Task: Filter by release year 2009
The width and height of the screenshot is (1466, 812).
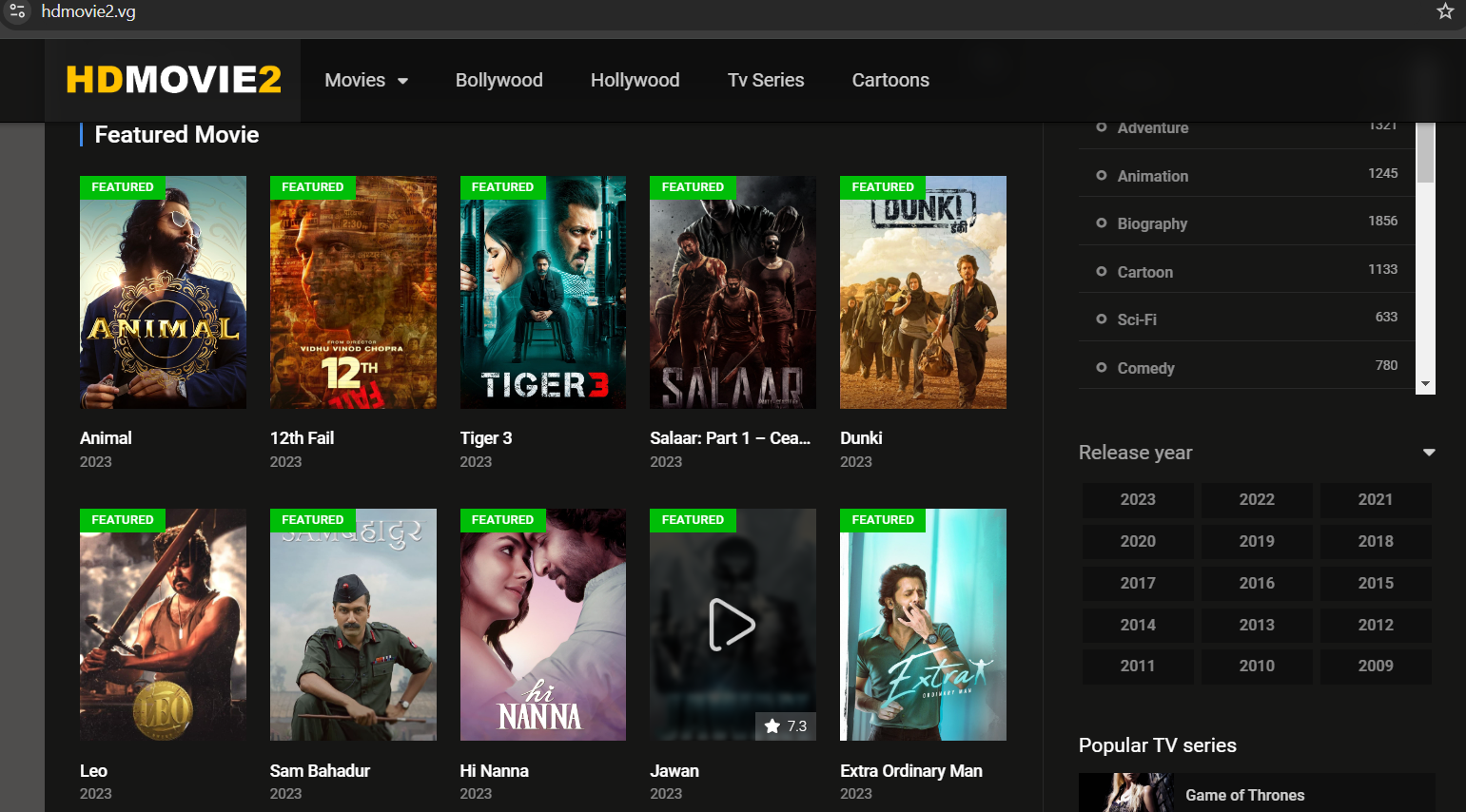Action: click(x=1376, y=666)
